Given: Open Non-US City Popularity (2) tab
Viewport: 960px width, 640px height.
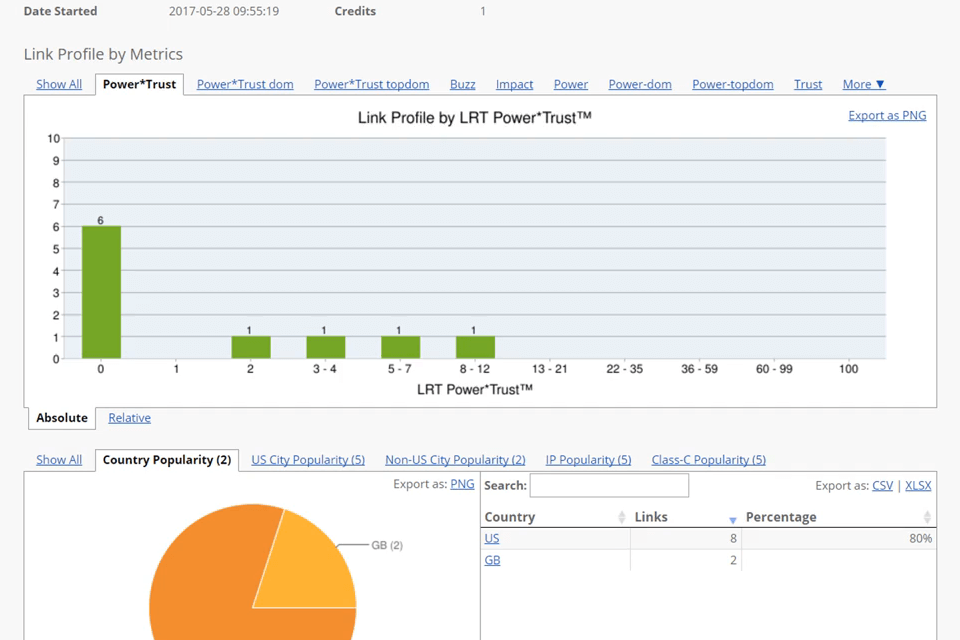Looking at the screenshot, I should click(455, 459).
